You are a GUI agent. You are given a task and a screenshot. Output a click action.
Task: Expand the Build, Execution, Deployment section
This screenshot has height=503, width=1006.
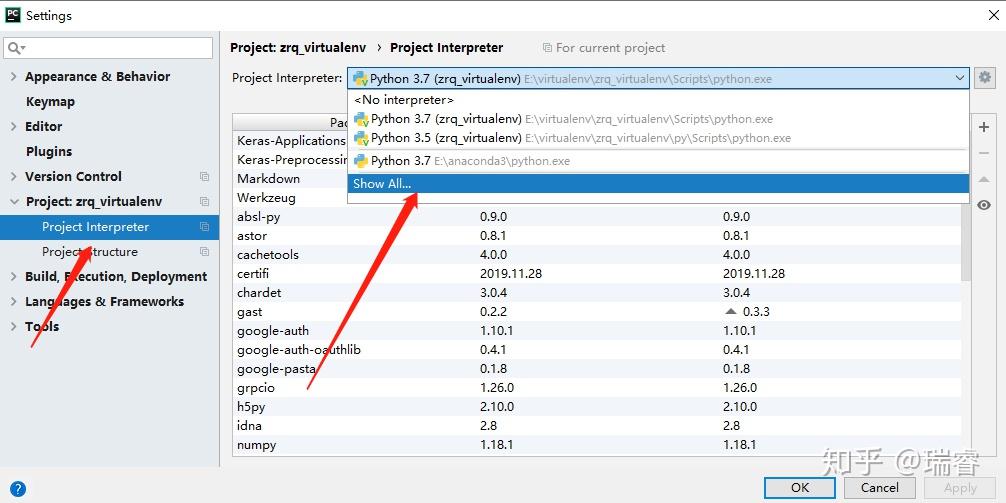(14, 277)
